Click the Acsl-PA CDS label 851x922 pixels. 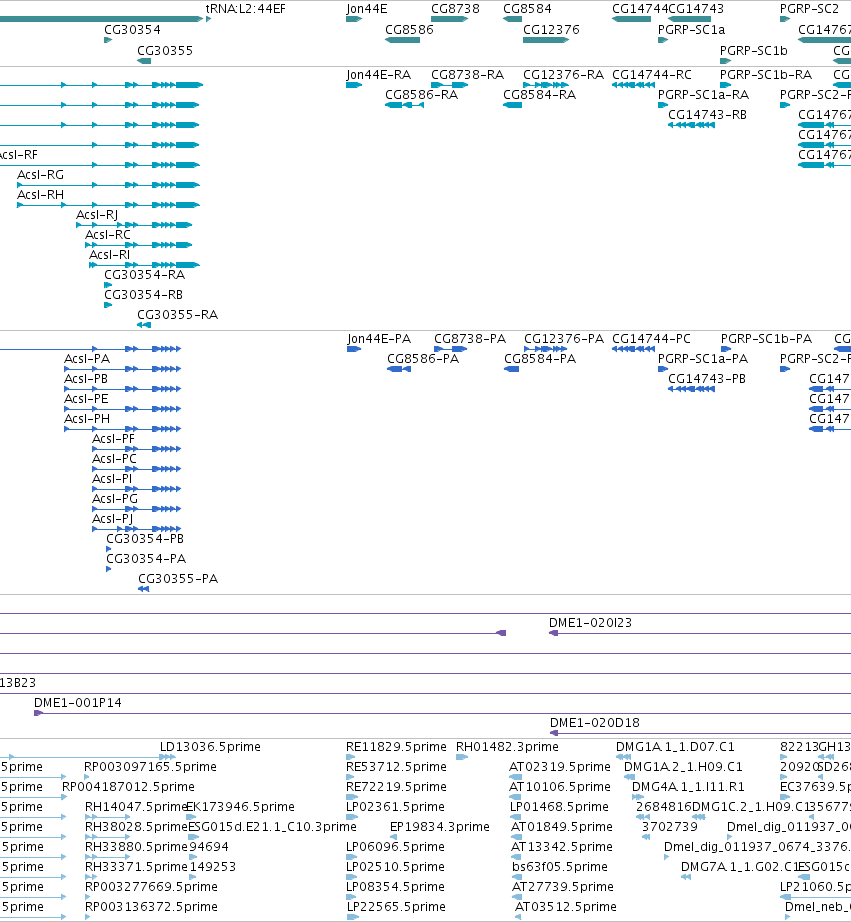click(86, 359)
